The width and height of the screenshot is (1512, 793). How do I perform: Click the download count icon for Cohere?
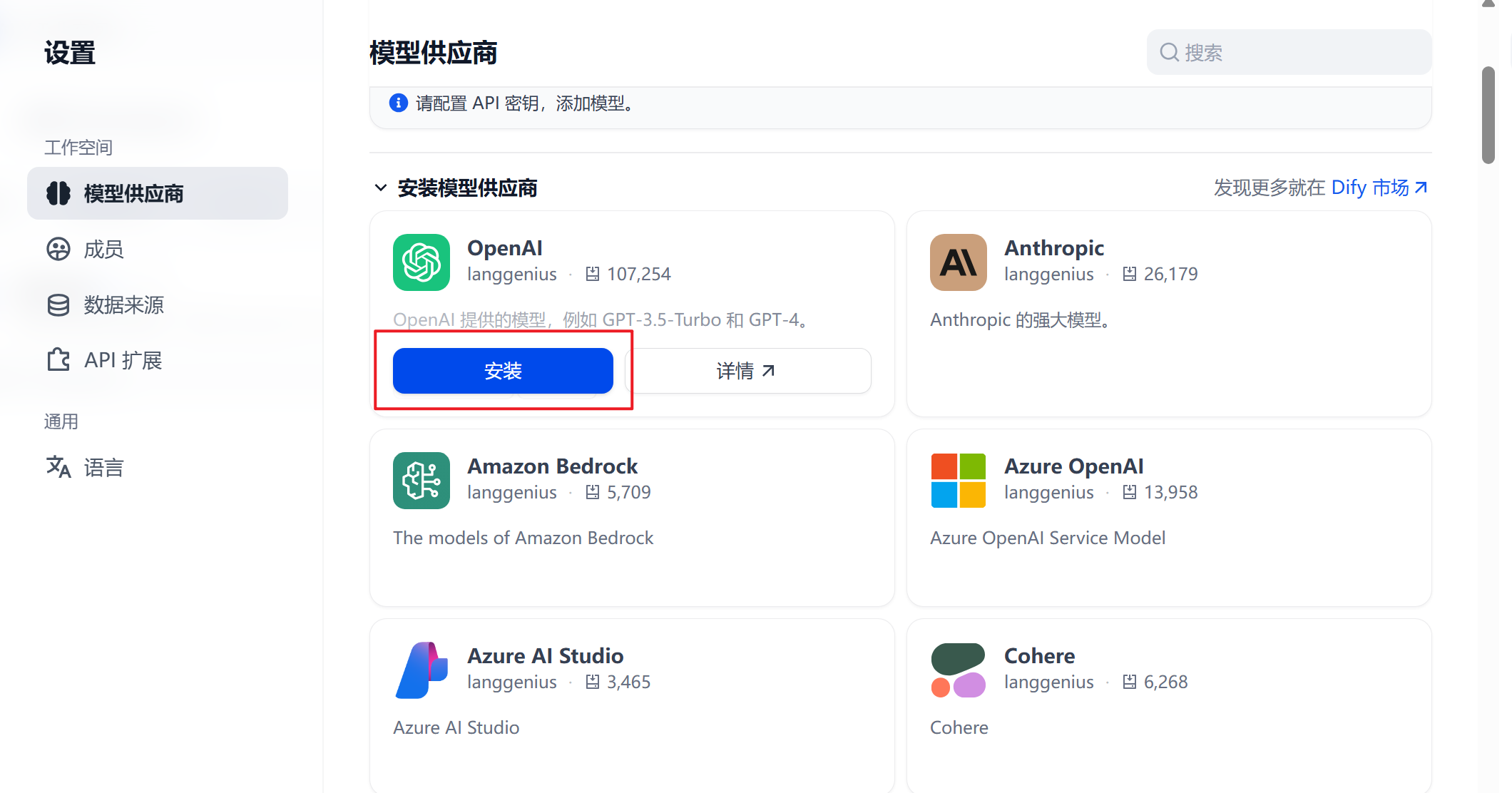[1130, 682]
